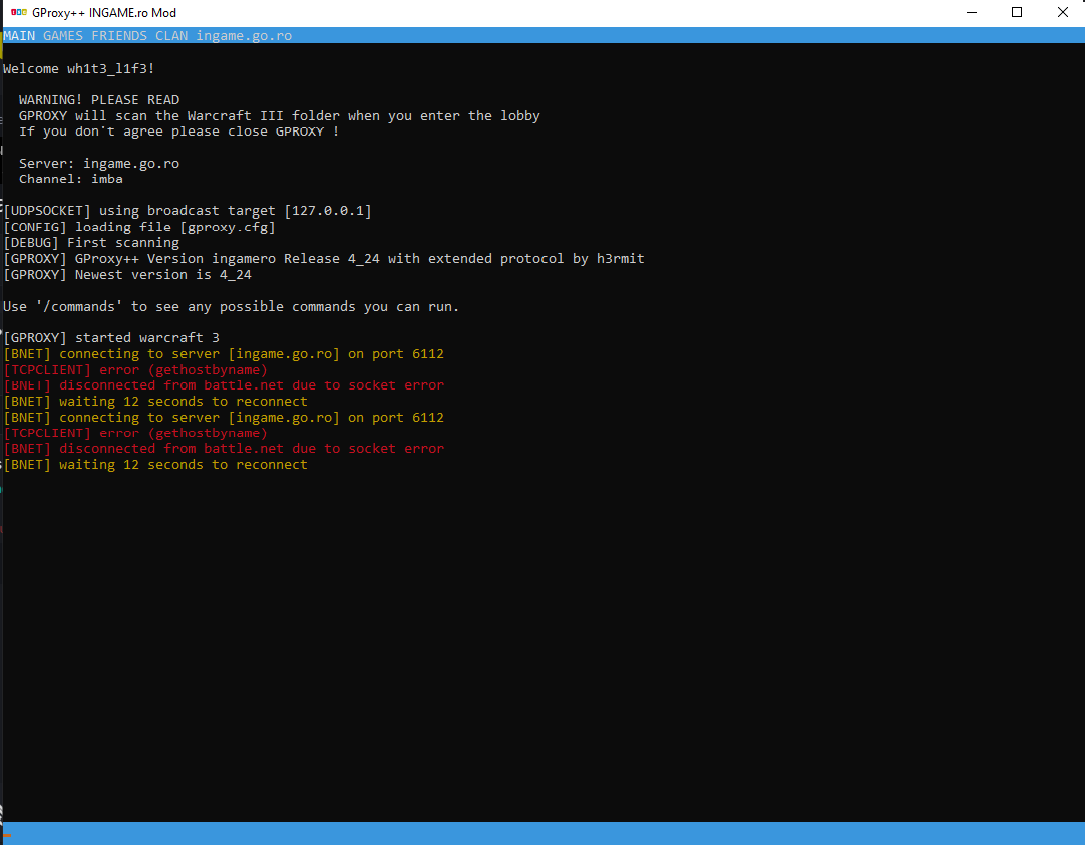
Task: Click the 'started warcraft 3' log line
Action: tap(112, 338)
